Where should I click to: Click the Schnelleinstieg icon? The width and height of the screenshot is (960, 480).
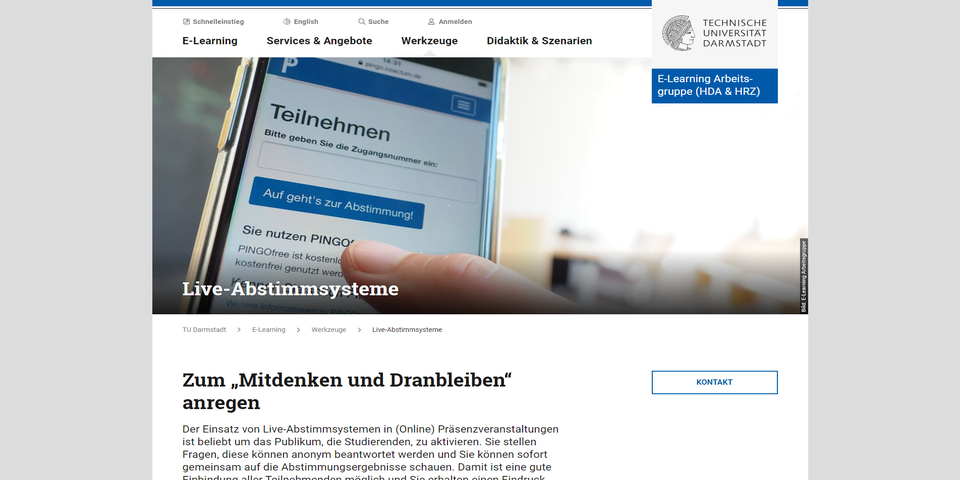[186, 21]
